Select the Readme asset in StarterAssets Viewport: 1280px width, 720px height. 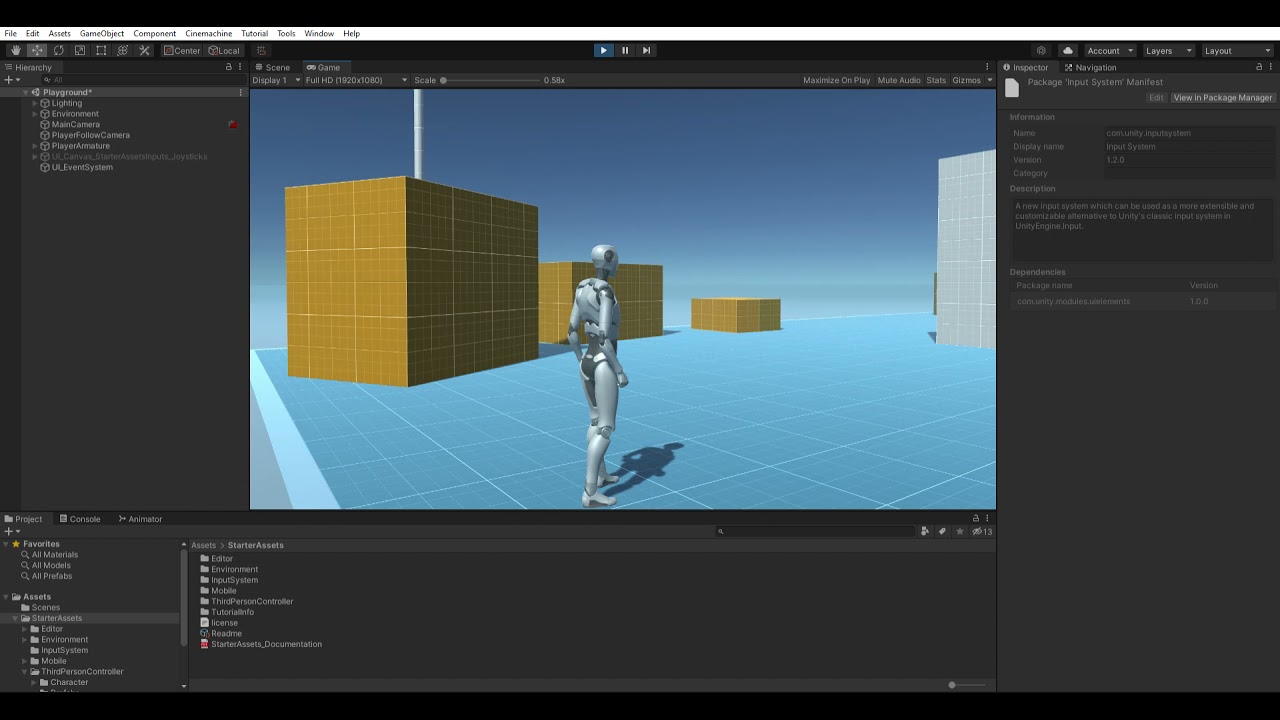coord(225,633)
